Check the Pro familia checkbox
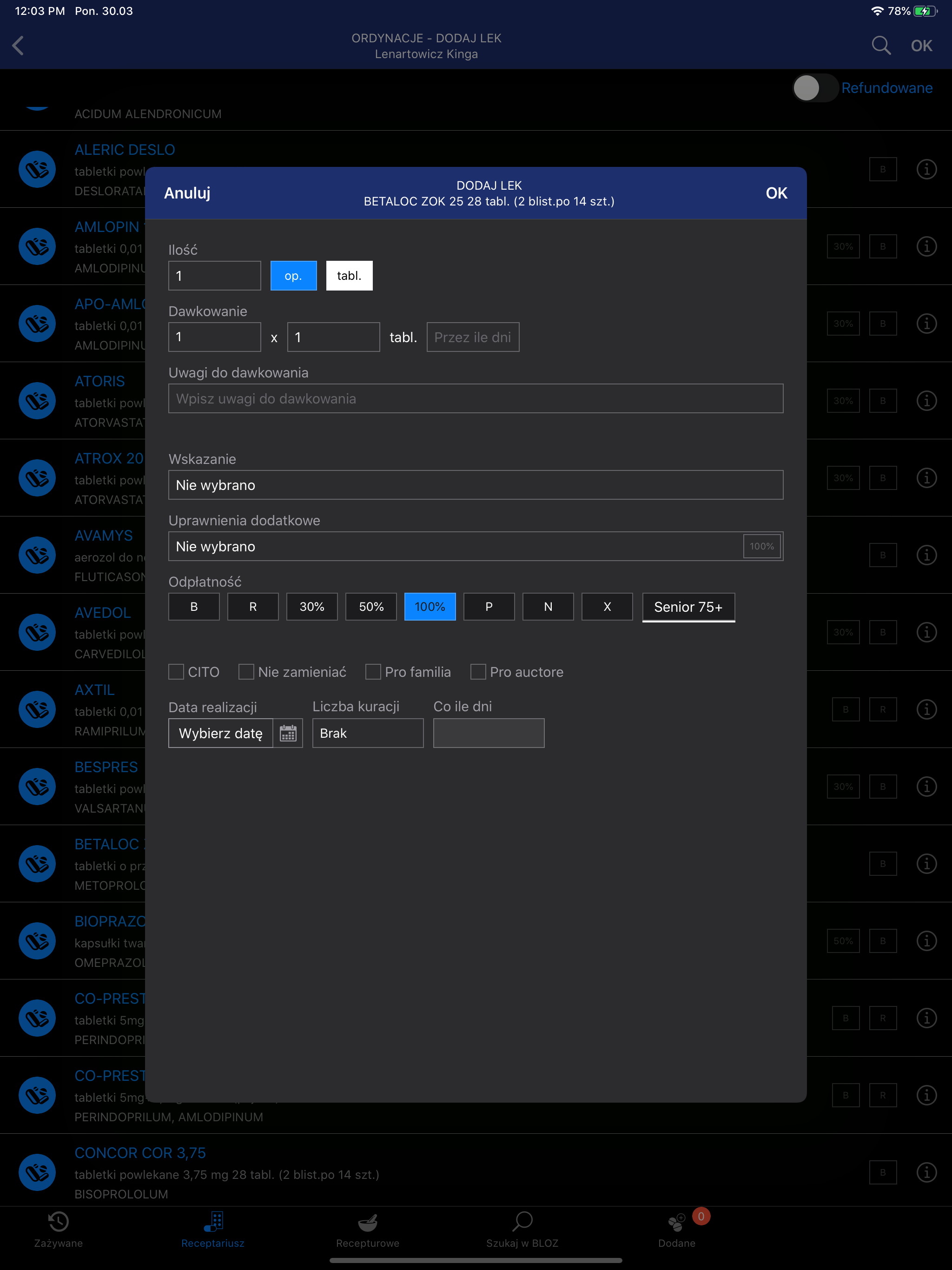The height and width of the screenshot is (1270, 952). coord(373,672)
